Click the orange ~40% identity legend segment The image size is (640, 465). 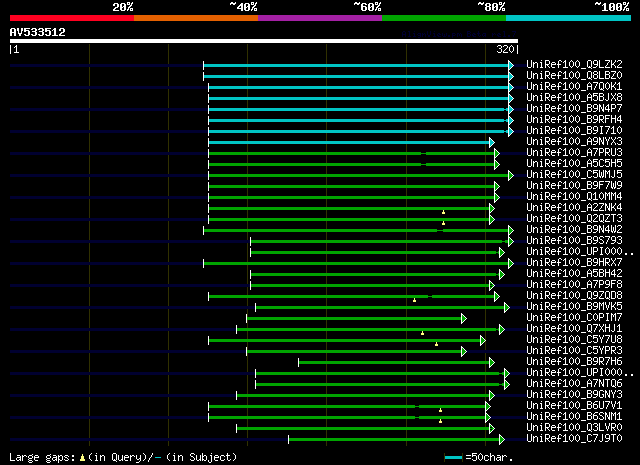[x=196, y=18]
